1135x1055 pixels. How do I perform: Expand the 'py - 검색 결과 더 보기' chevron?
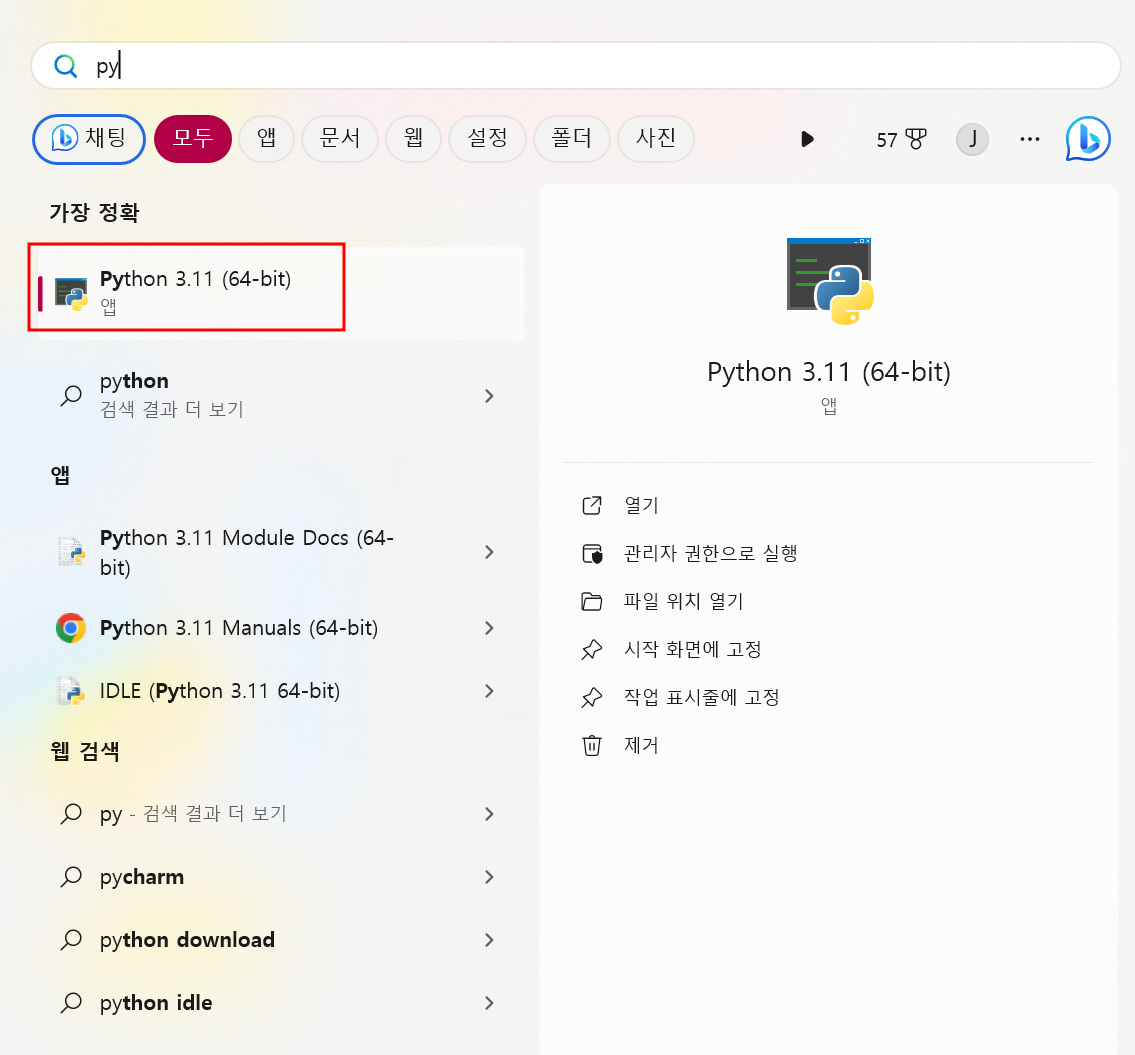point(489,814)
